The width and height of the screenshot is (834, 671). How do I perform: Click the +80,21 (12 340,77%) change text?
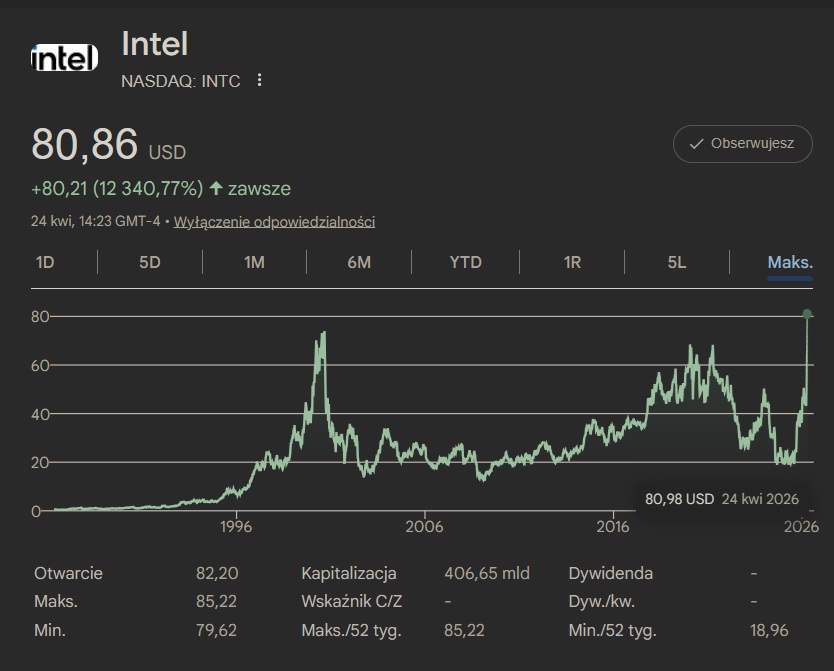[x=117, y=188]
